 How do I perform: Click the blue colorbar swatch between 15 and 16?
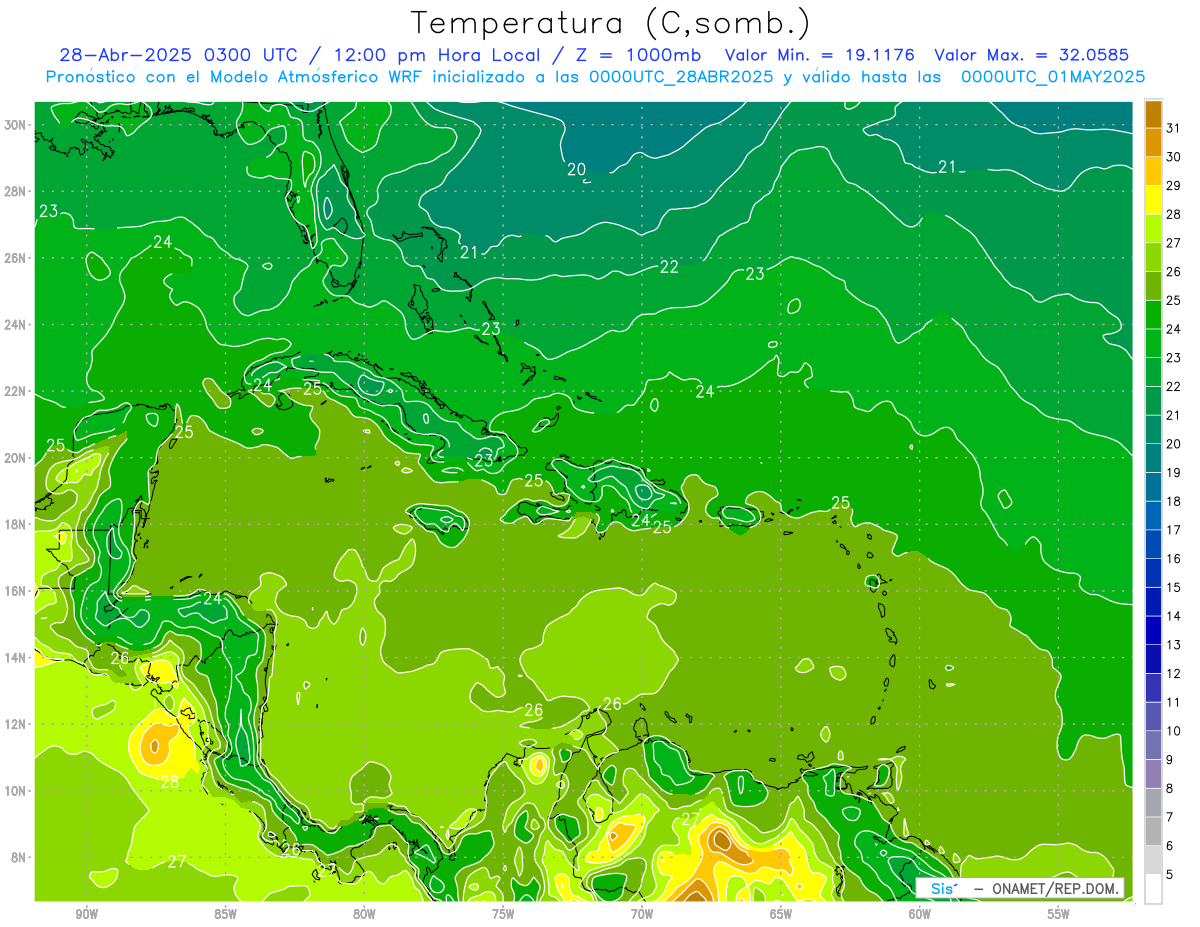pos(1153,573)
